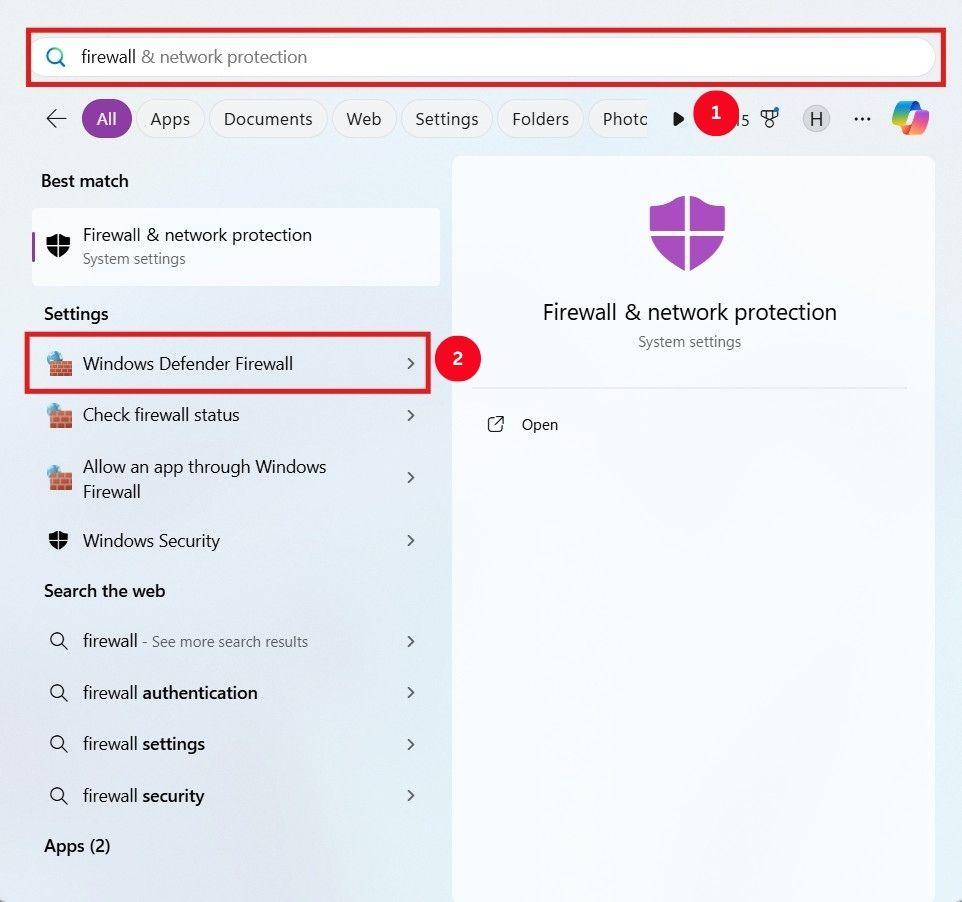Launch the Copilot icon
This screenshot has height=902, width=962.
pos(910,118)
